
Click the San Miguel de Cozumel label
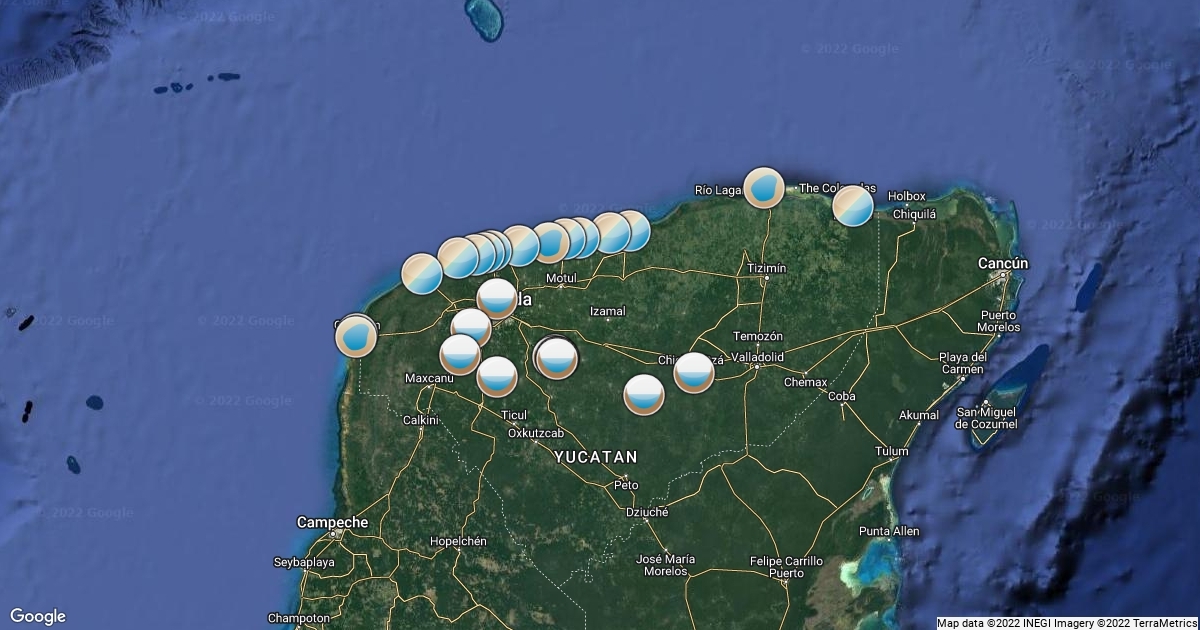click(x=986, y=418)
